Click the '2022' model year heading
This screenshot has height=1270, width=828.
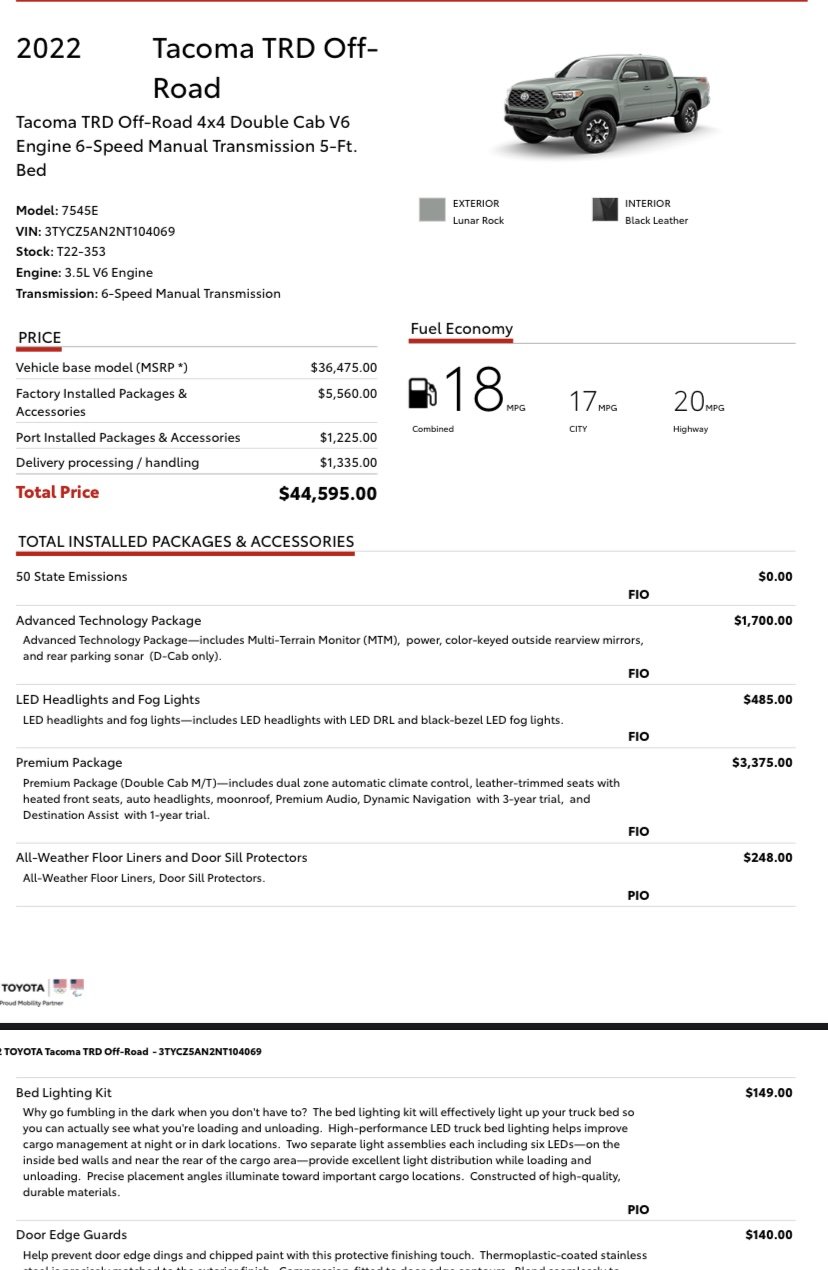[x=48, y=49]
